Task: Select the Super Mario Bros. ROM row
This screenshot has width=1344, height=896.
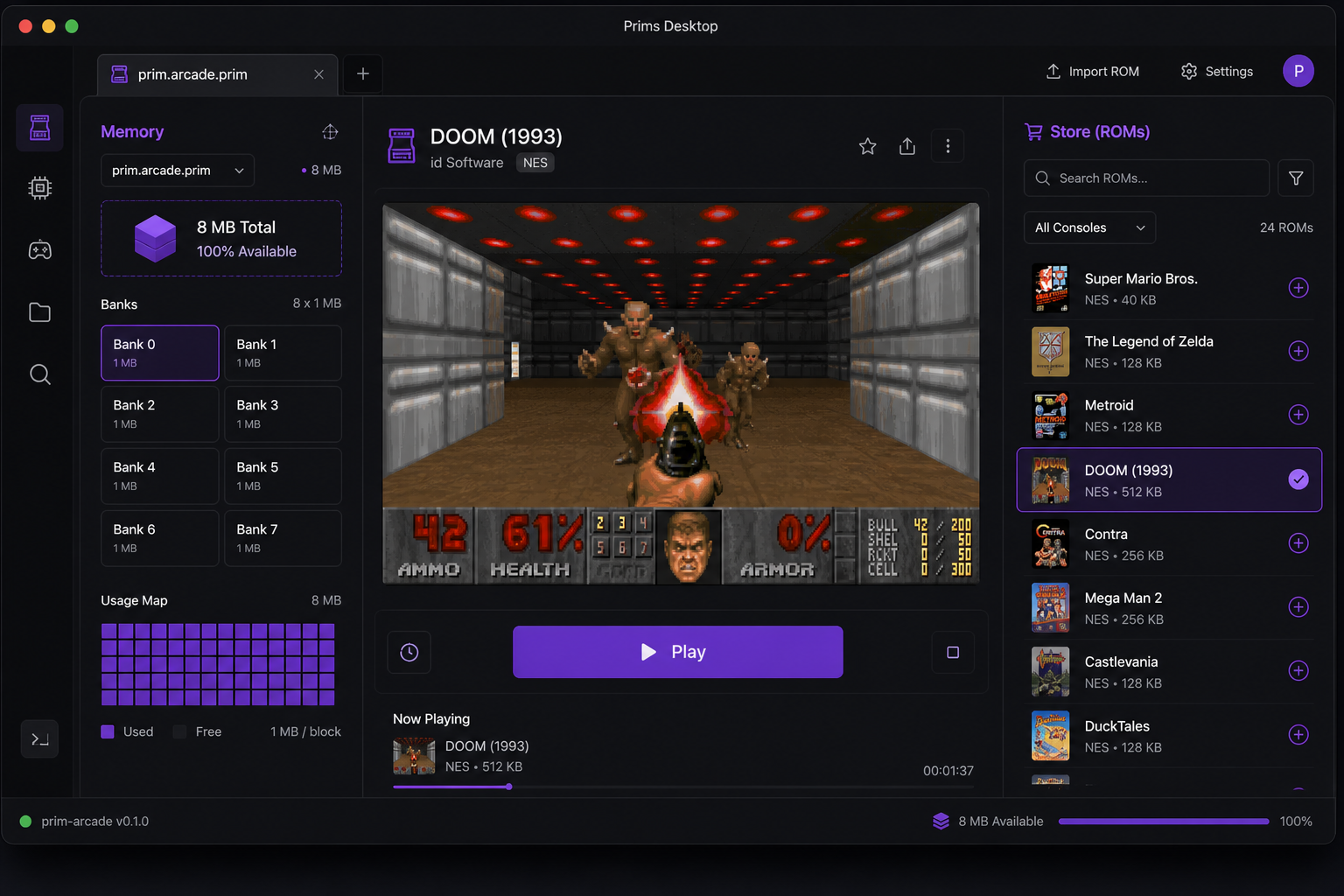Action: click(x=1169, y=288)
